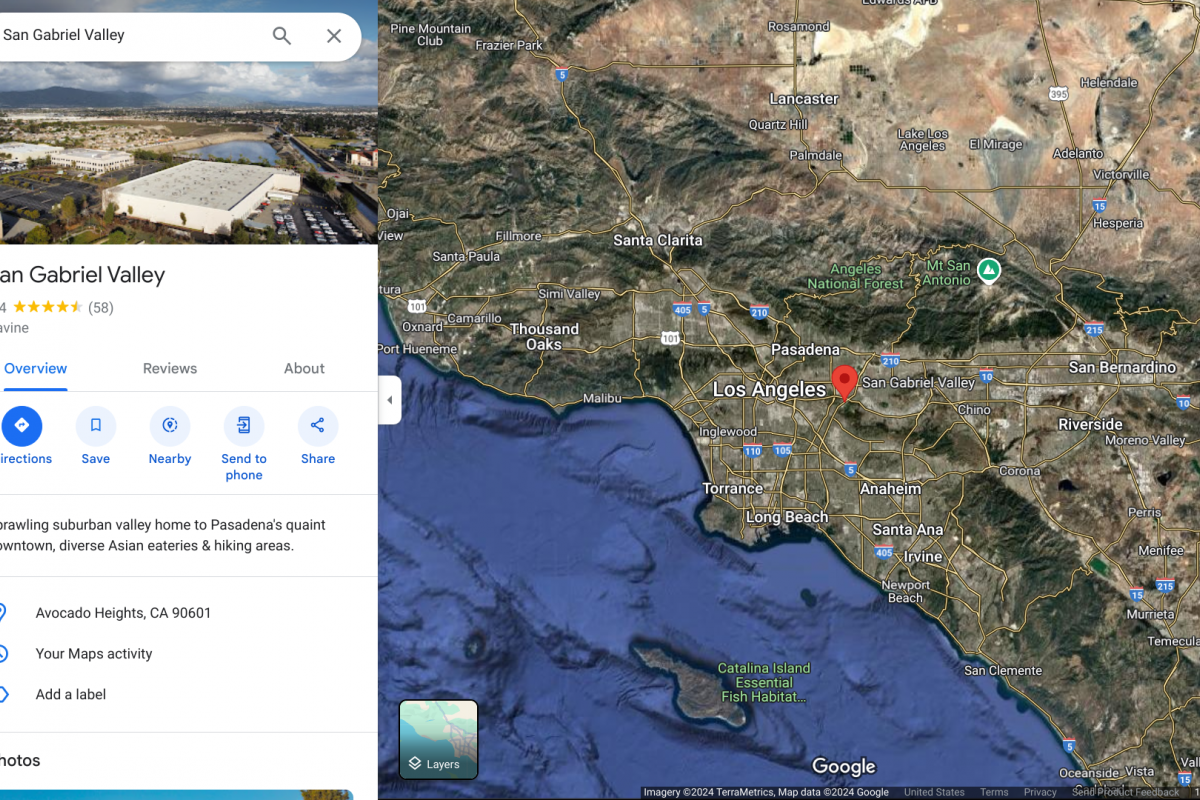Click Add a label
This screenshot has height=800, width=1200.
[x=70, y=694]
